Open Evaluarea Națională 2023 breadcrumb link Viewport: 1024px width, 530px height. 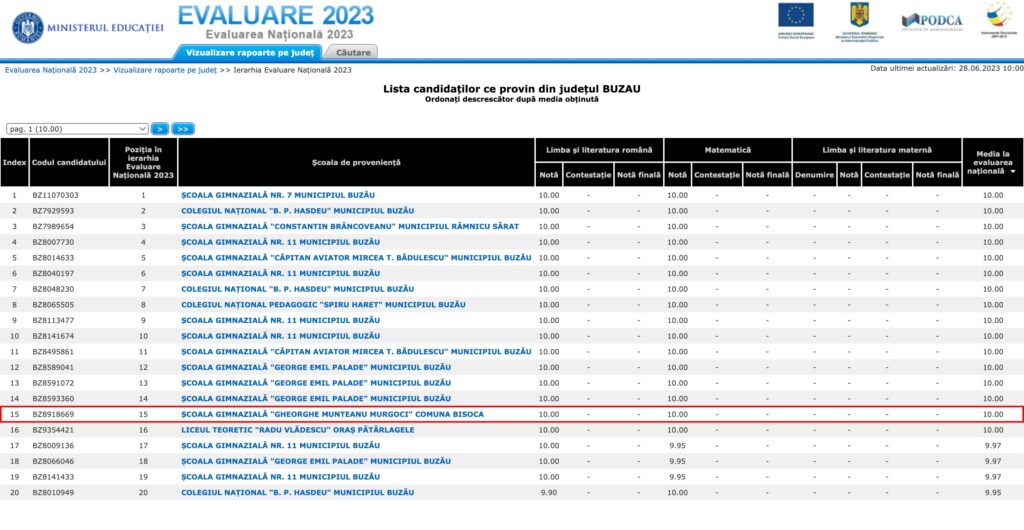coord(51,70)
